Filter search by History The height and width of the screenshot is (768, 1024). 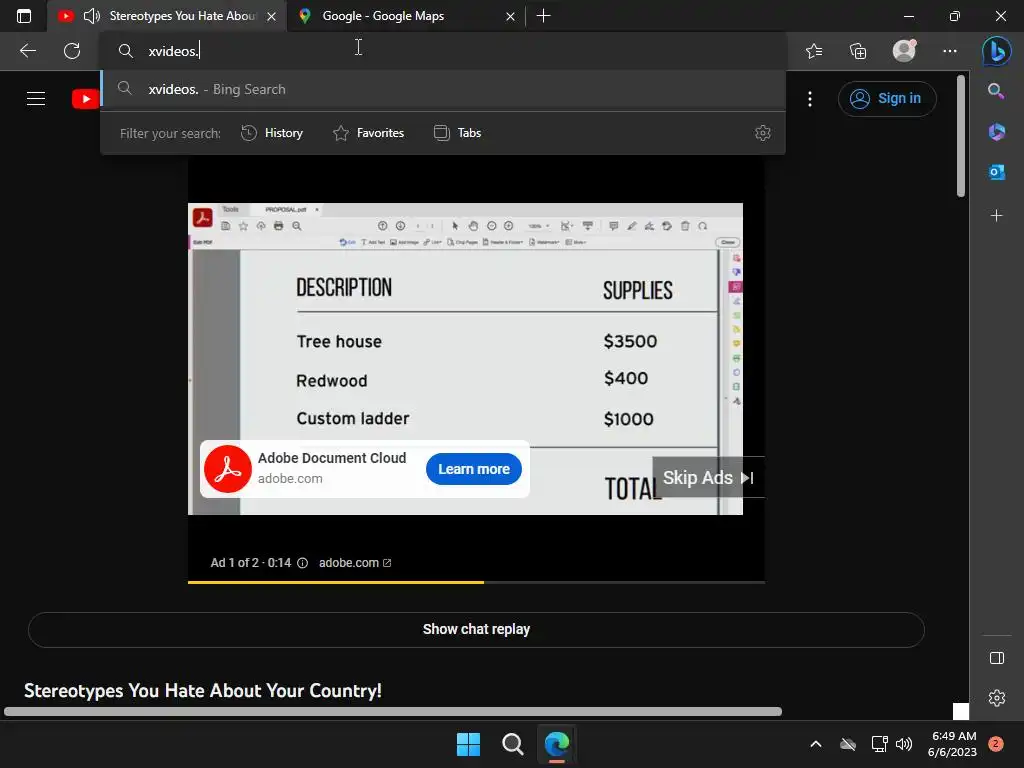272,133
